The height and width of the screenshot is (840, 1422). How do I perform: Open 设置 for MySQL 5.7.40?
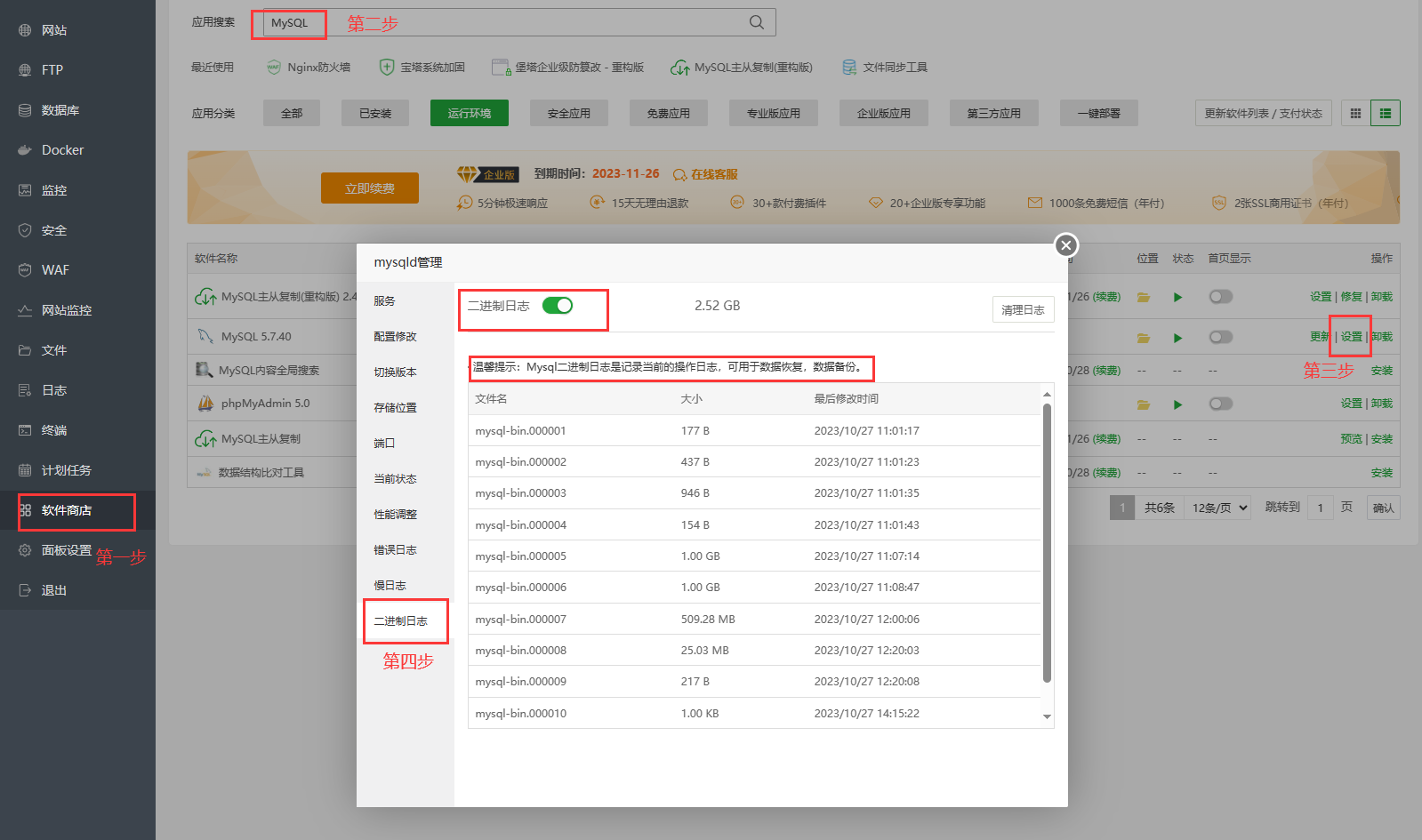tap(1352, 337)
